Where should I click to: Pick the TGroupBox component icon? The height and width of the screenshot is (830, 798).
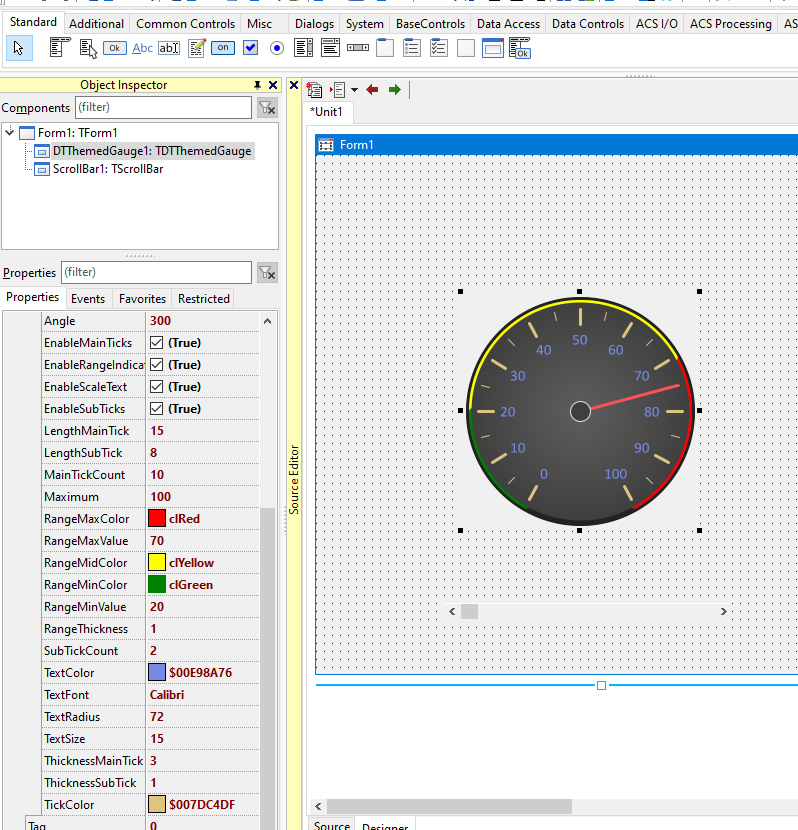[x=385, y=48]
